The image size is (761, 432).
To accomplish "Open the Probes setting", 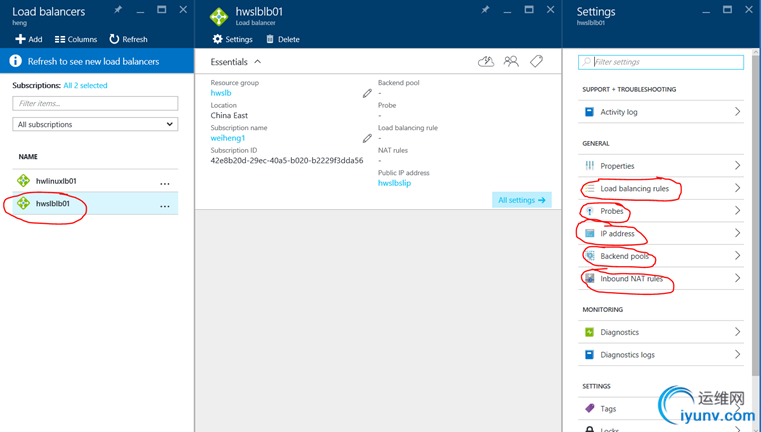I will point(661,211).
